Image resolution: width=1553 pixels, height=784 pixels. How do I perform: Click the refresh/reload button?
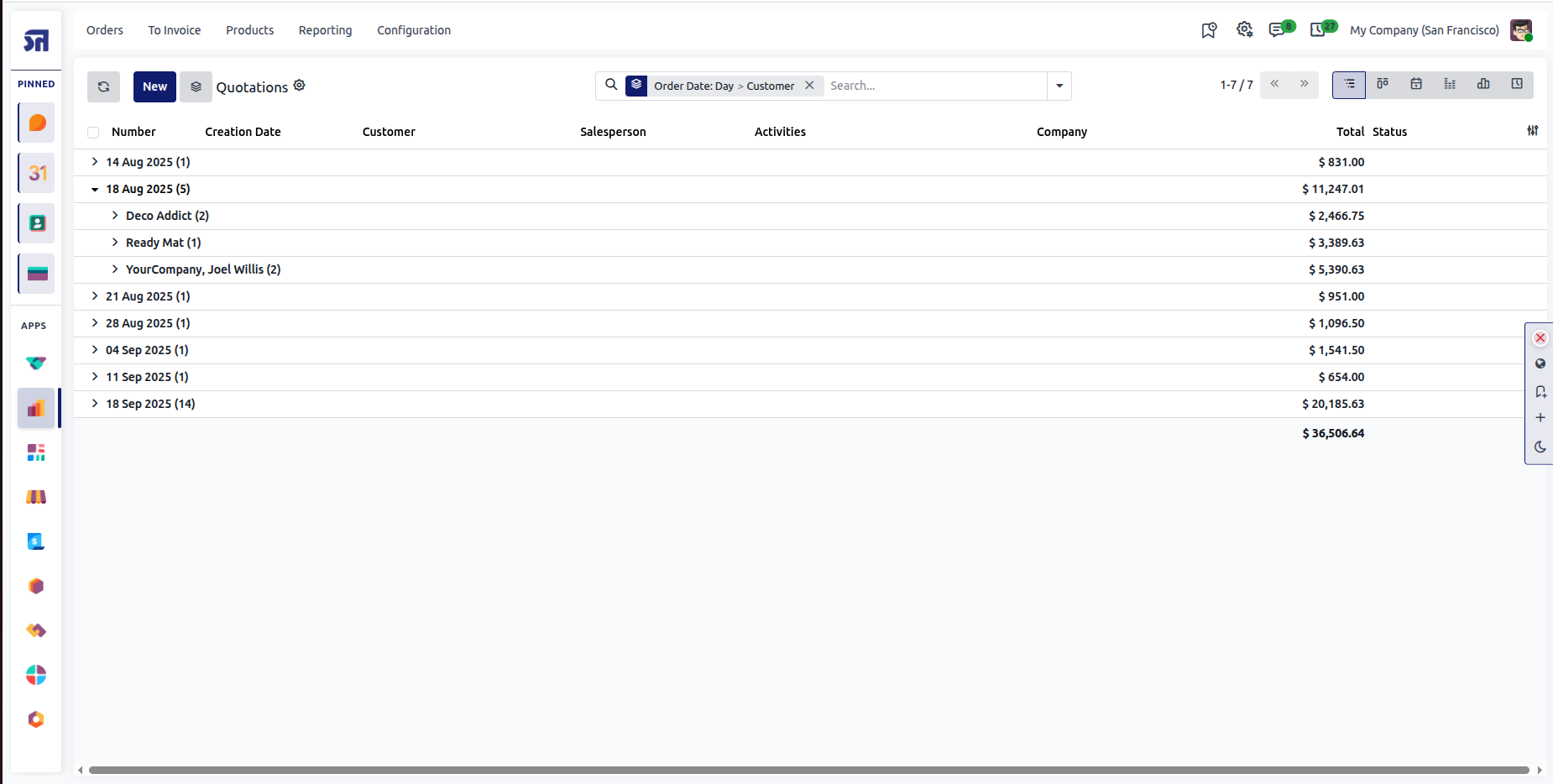coord(103,86)
